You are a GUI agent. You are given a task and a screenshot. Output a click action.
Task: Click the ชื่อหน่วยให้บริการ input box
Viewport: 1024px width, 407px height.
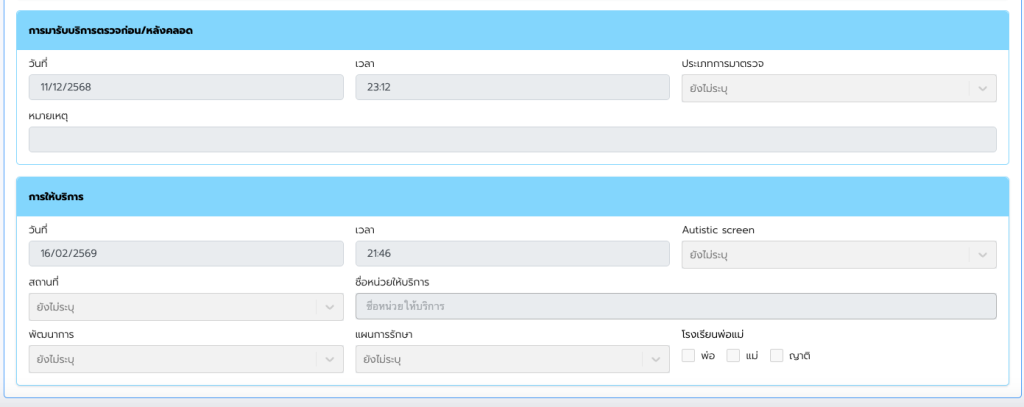(675, 306)
